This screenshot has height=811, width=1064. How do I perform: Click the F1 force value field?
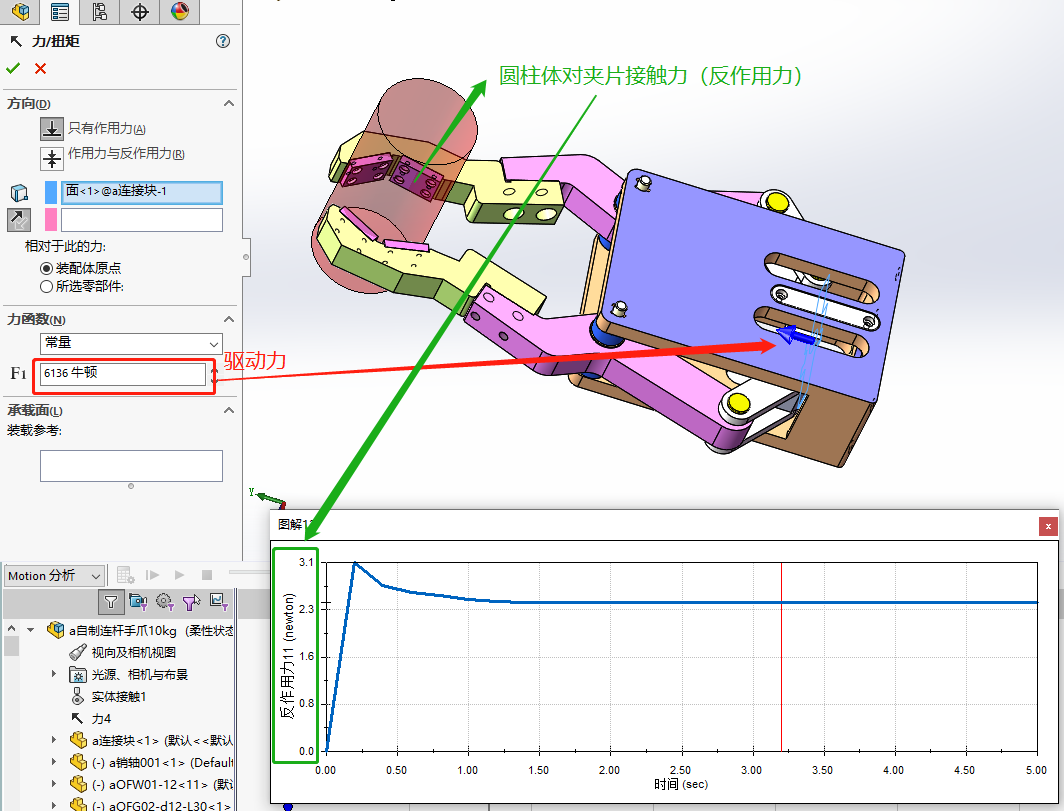point(123,374)
